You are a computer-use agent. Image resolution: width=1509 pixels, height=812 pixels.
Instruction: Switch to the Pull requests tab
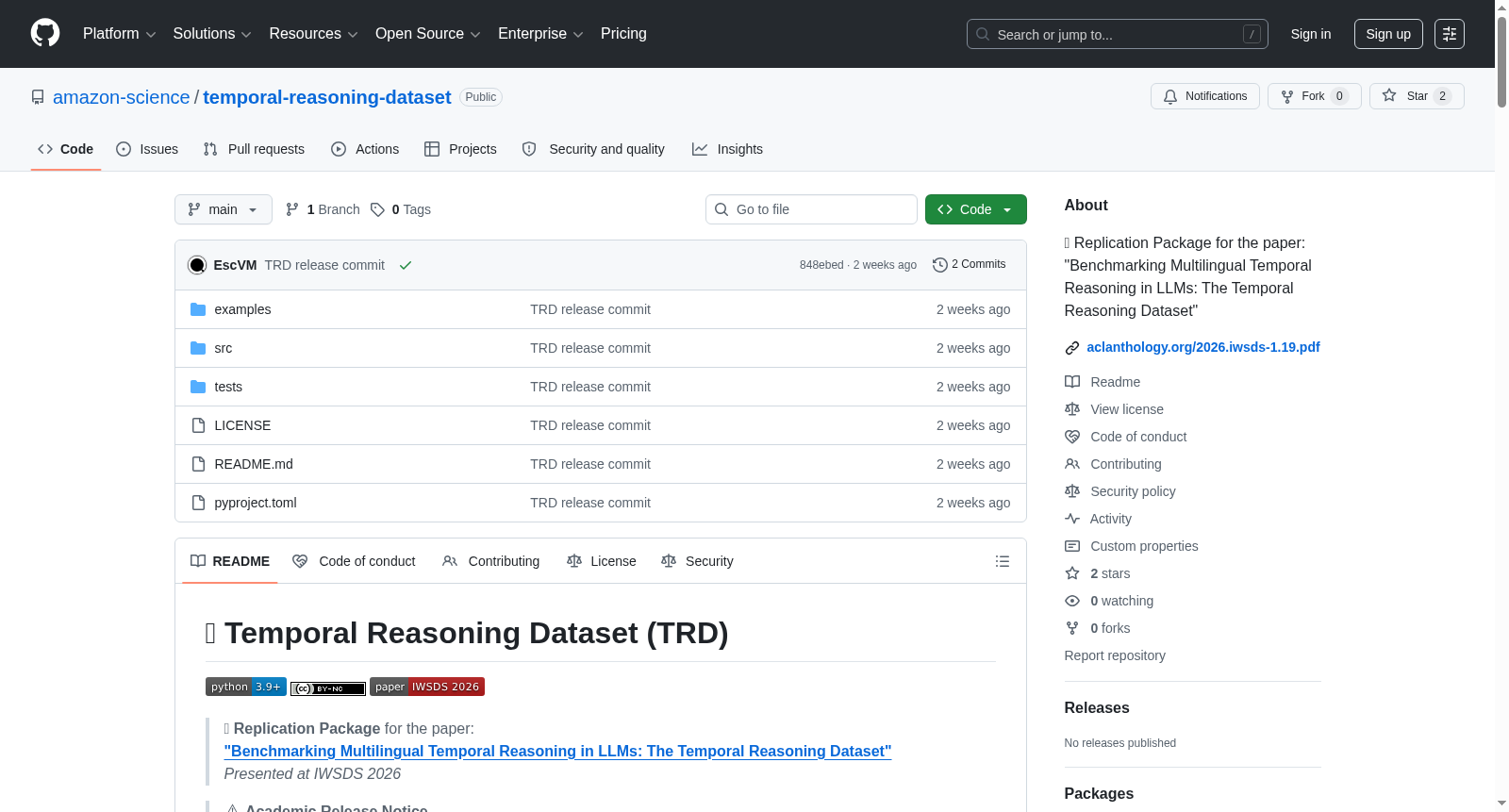pos(254,149)
